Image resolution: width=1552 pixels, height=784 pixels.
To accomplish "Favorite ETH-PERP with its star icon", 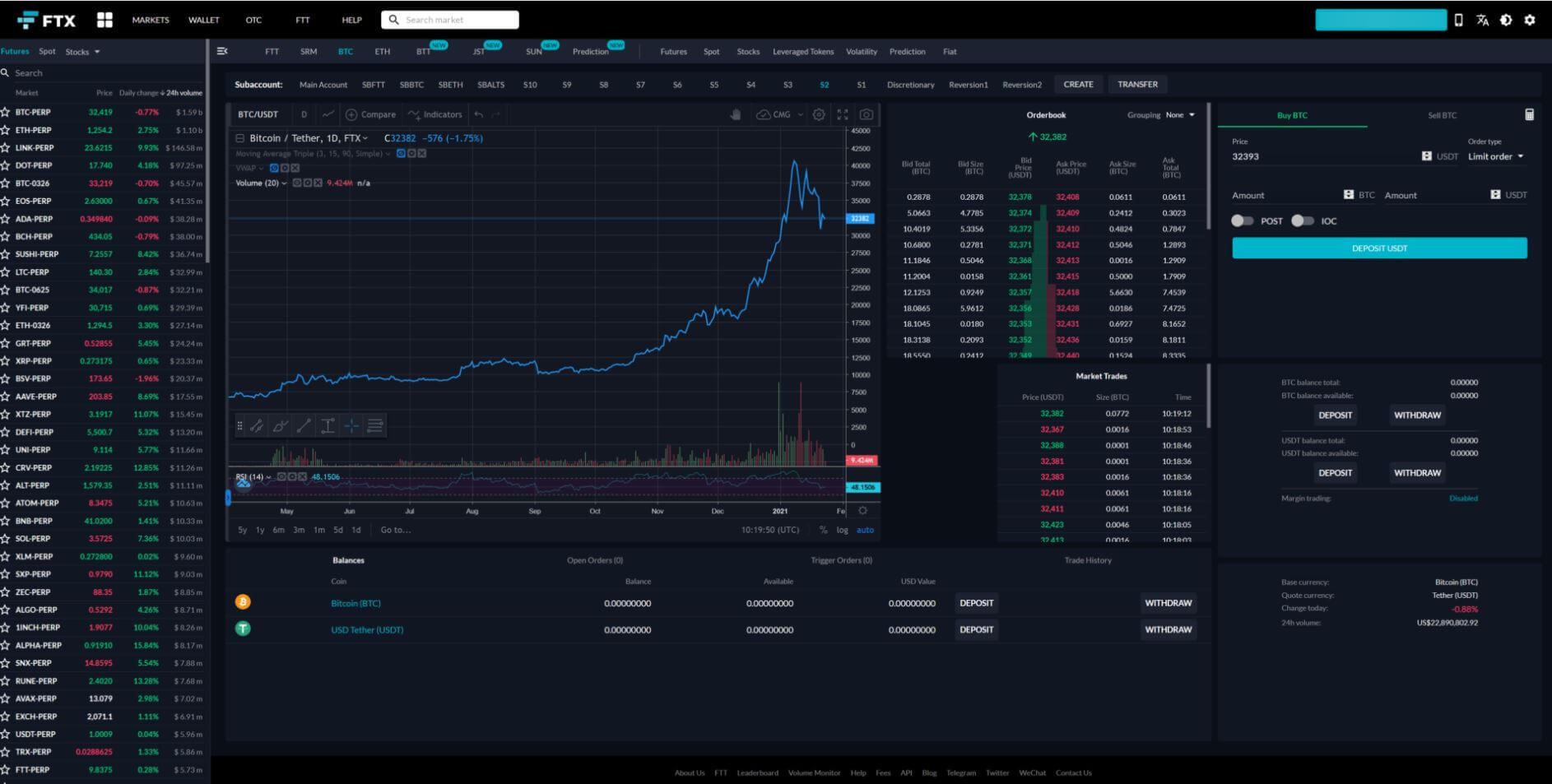I will pos(6,130).
